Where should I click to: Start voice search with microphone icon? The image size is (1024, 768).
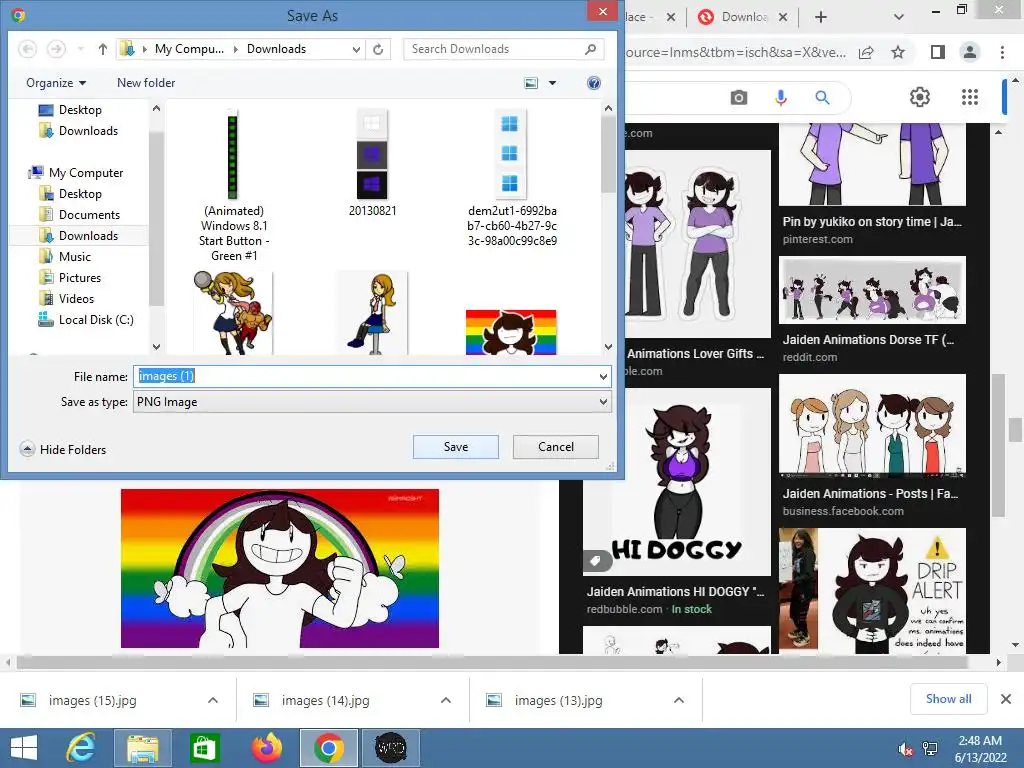(780, 98)
